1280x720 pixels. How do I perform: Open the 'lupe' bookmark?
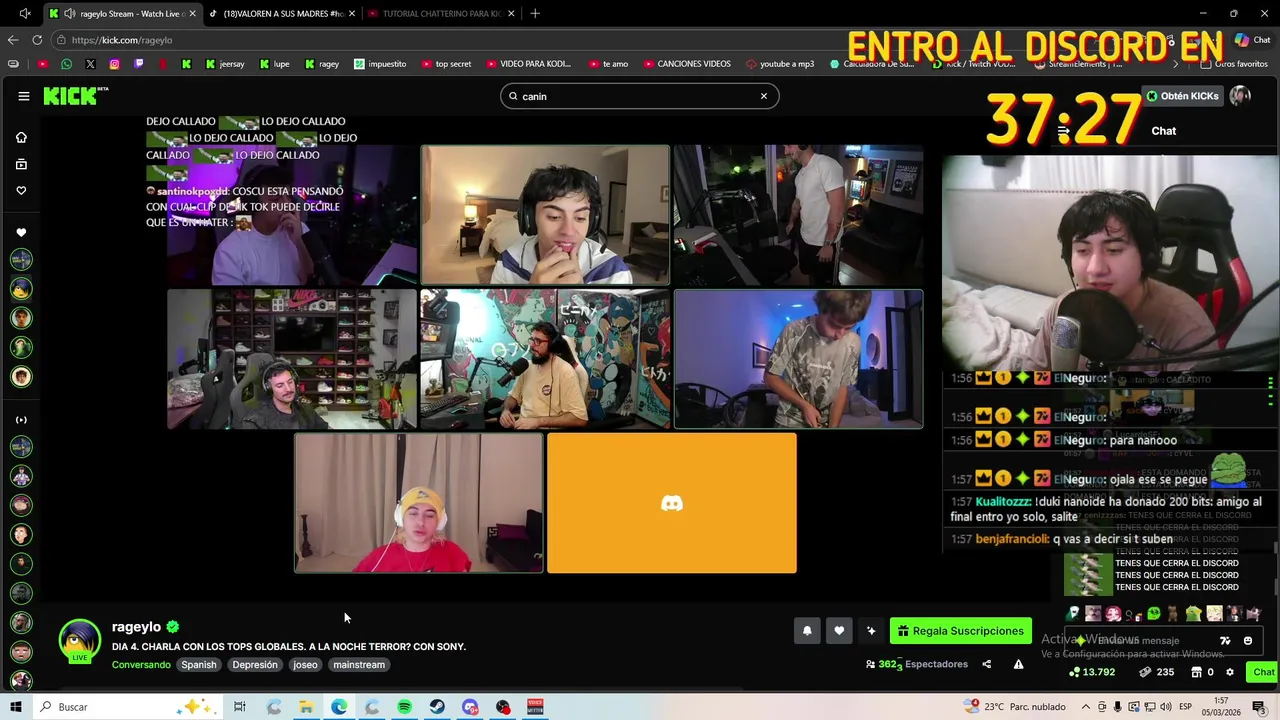274,64
